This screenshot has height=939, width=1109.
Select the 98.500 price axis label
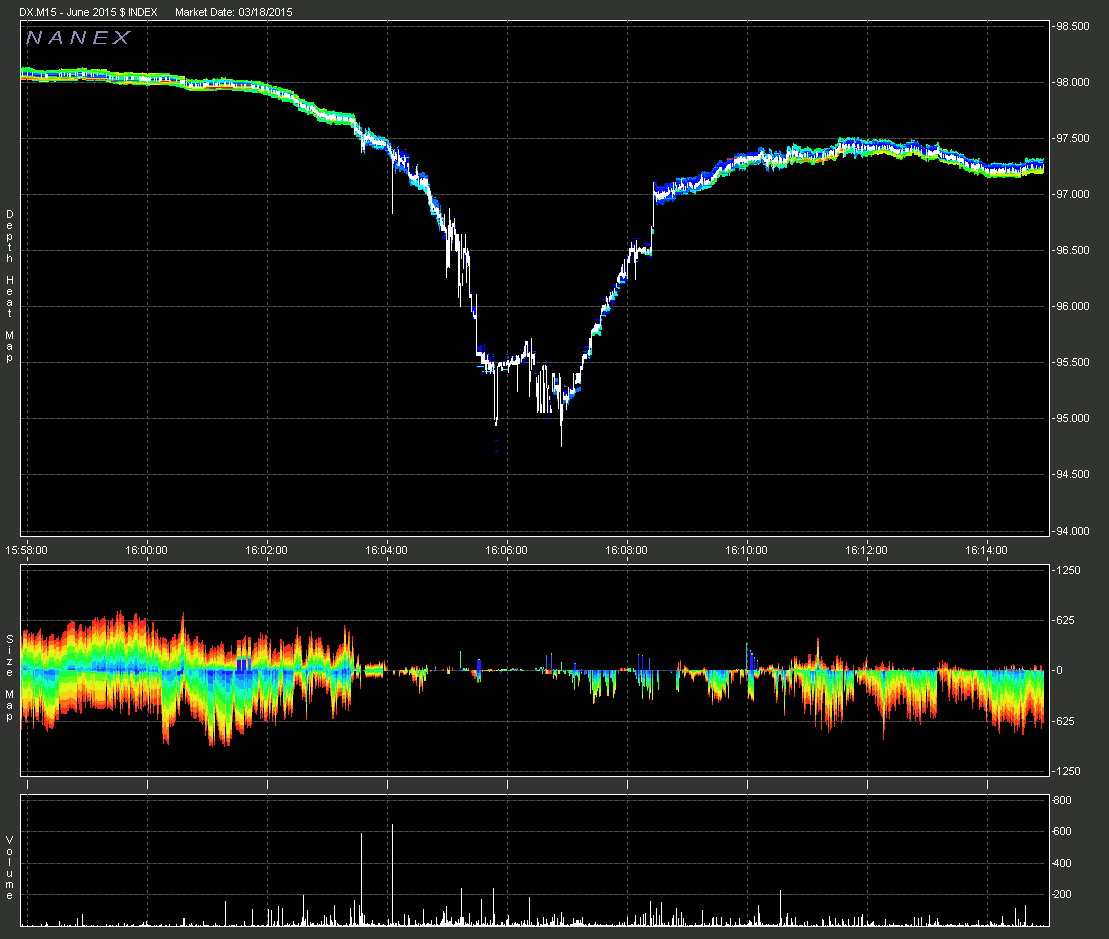[x=1072, y=26]
